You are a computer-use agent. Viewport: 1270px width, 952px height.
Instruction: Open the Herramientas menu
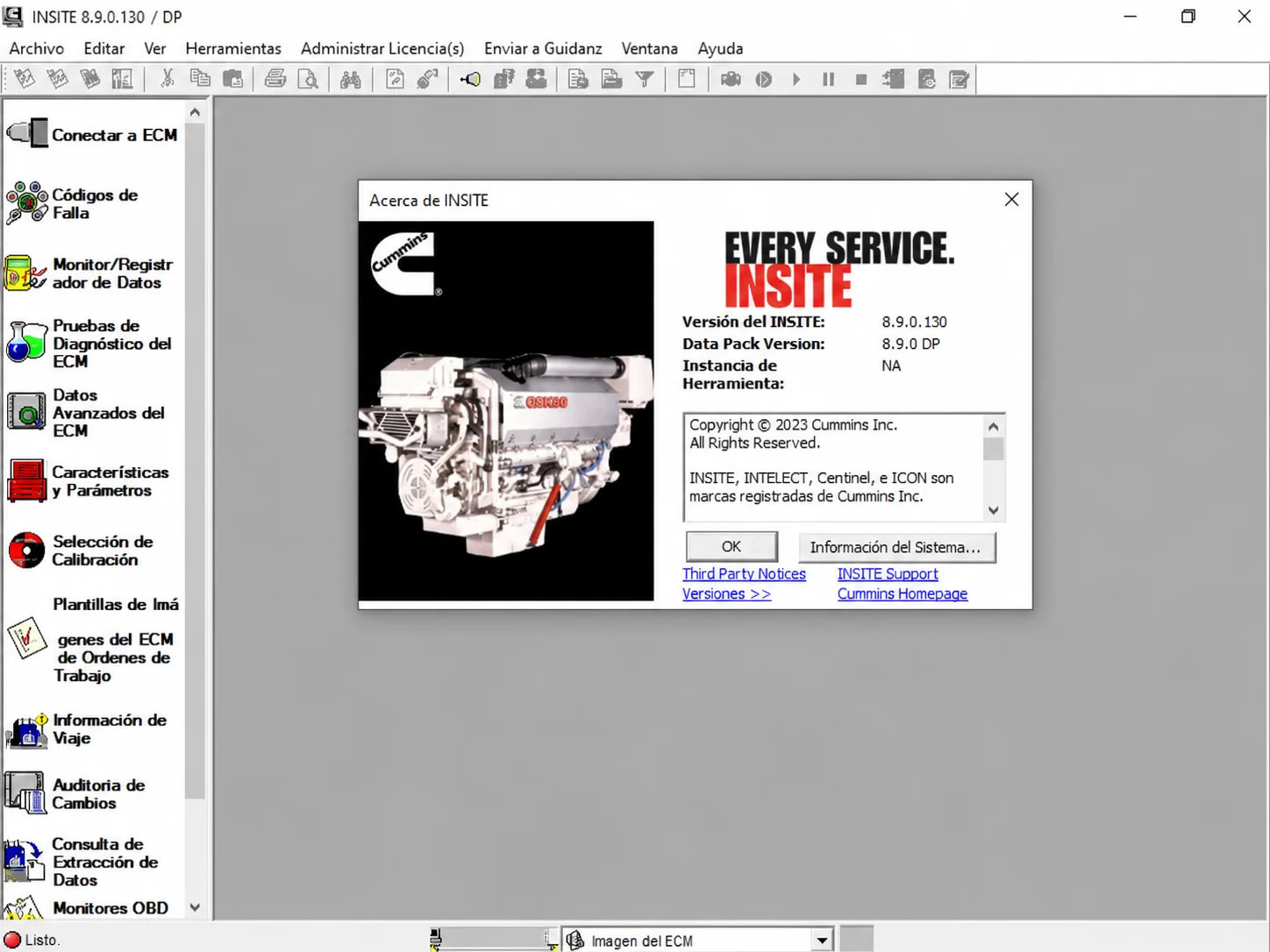[233, 48]
